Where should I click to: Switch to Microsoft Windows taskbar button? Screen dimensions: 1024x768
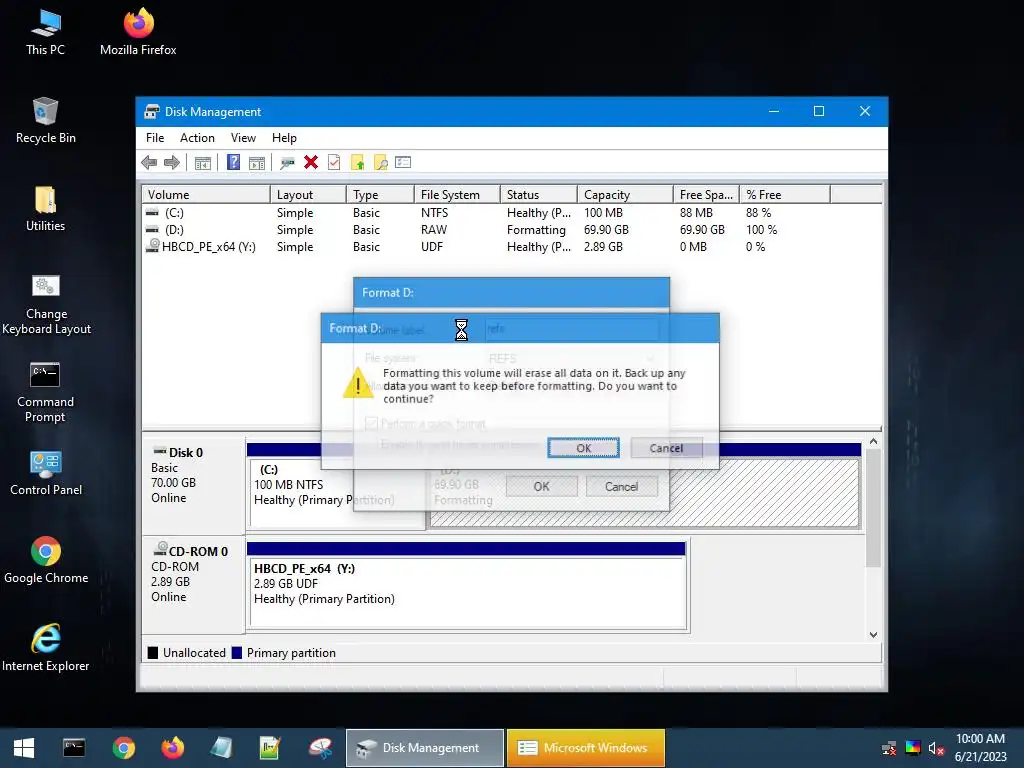click(x=586, y=748)
